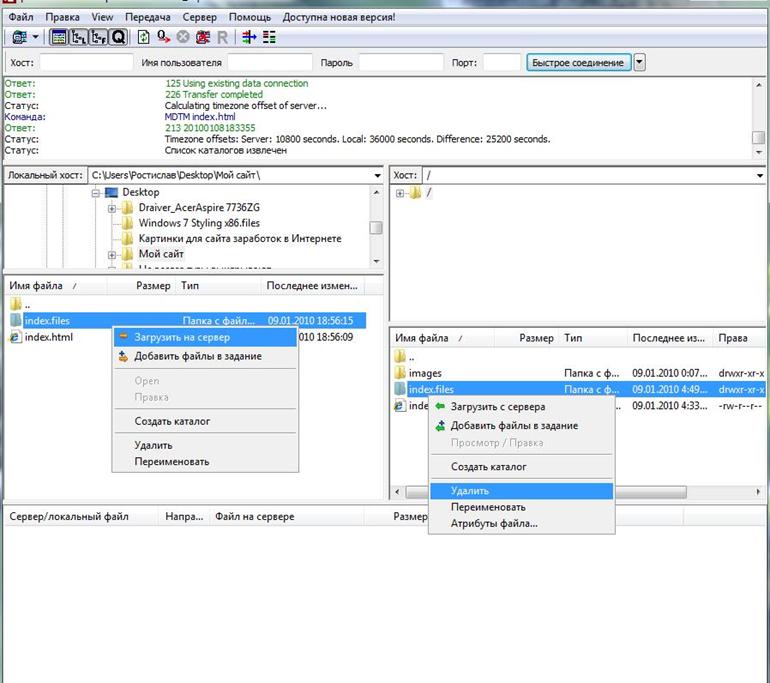Expand the Мой сайт folder node
Viewport: 770px width, 683px height.
pyautogui.click(x=111, y=255)
